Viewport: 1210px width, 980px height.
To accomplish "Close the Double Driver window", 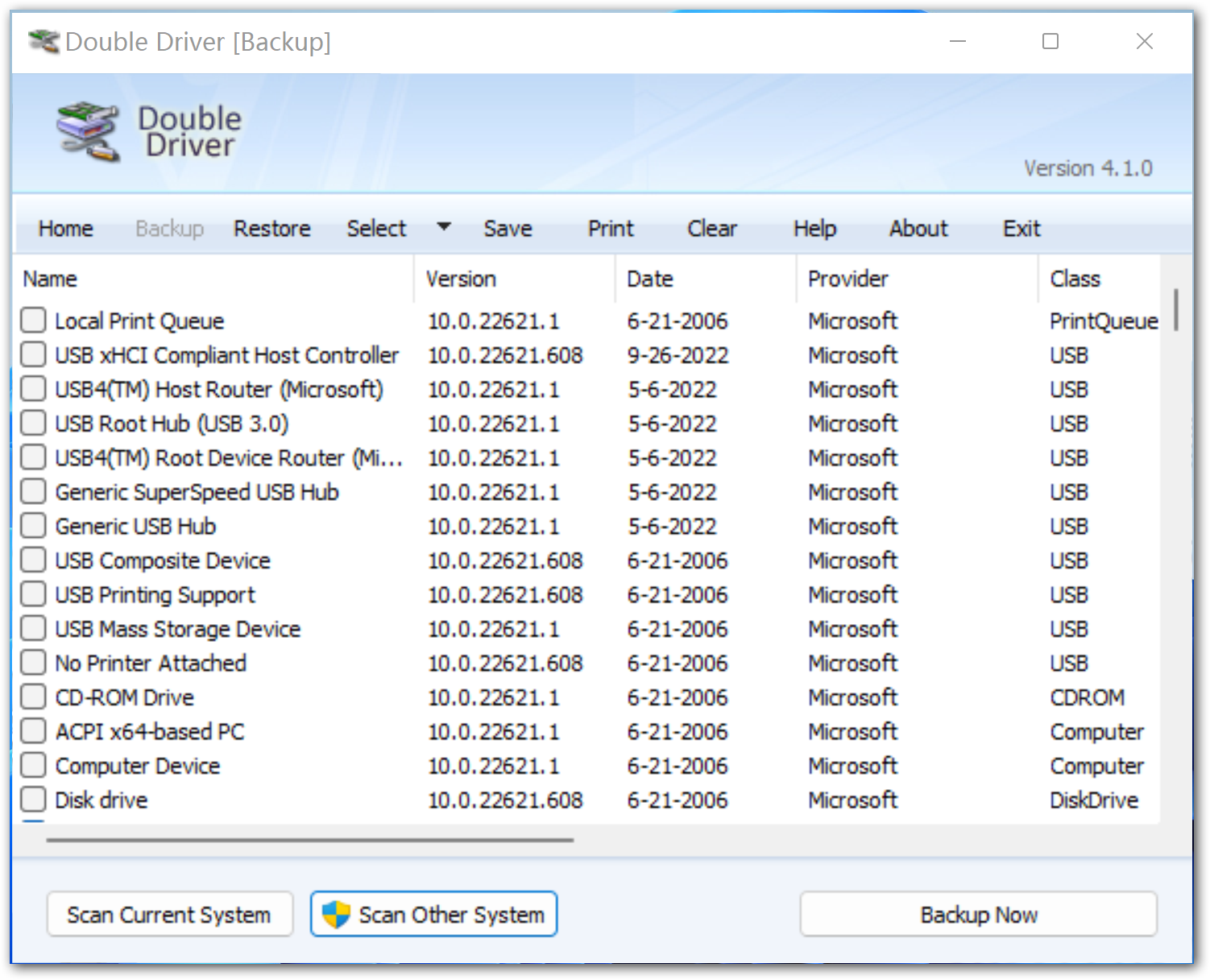I will tap(1145, 41).
